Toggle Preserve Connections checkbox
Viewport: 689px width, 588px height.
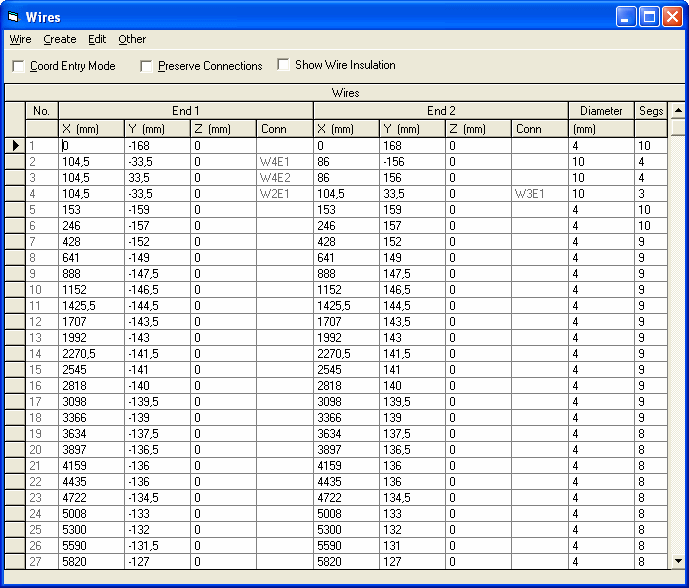(146, 66)
